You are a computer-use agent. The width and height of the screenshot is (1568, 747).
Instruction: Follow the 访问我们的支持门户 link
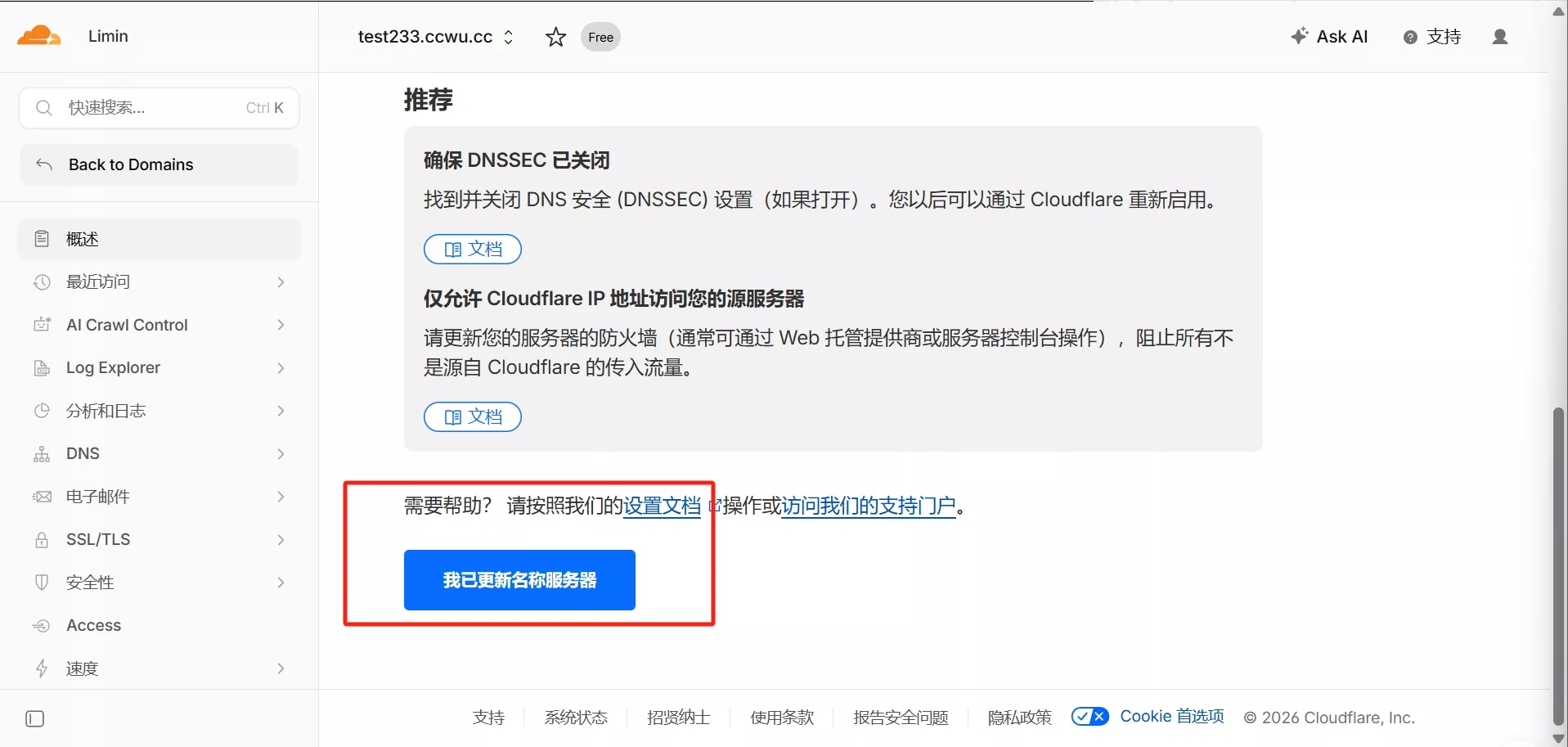tap(869, 506)
